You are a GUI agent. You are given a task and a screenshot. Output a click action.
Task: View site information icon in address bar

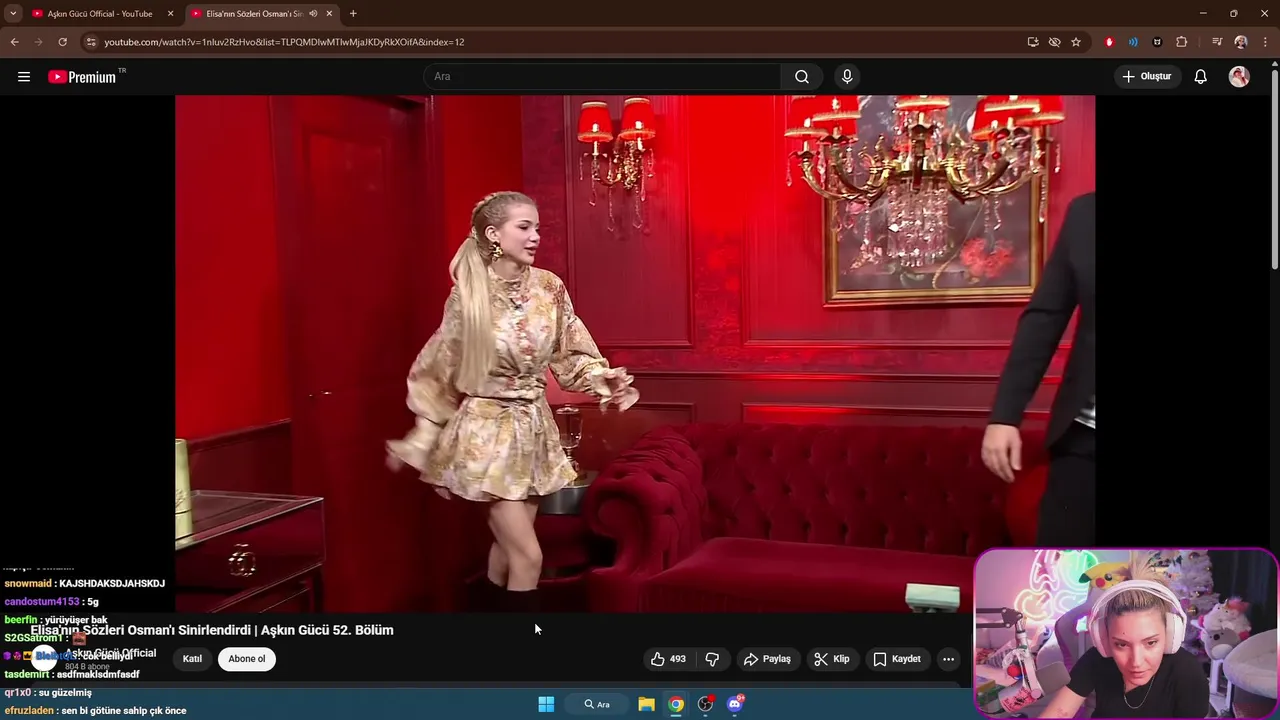click(91, 42)
